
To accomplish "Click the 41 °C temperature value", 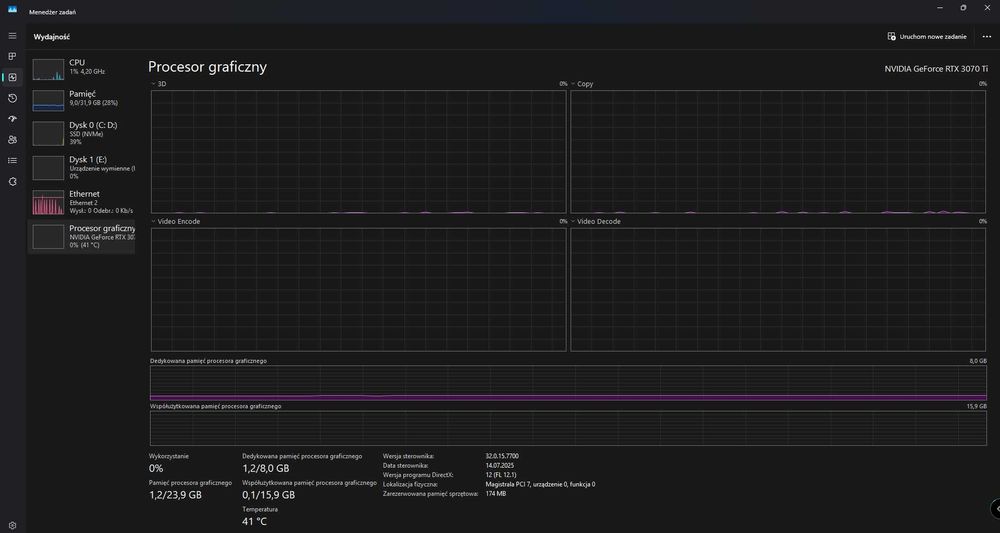I will point(254,522).
